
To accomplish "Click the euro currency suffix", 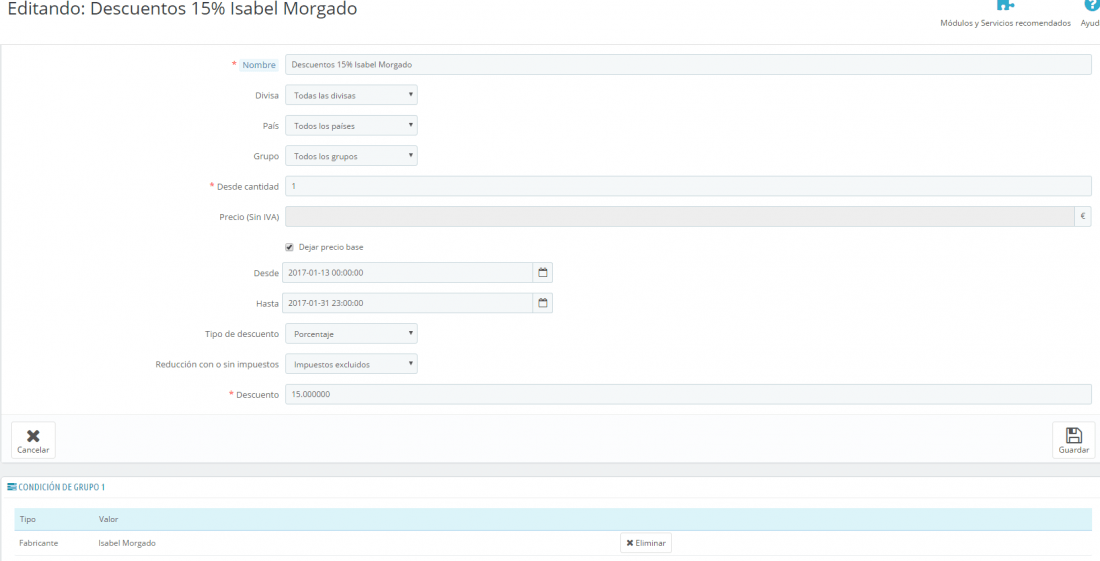I will tap(1082, 217).
